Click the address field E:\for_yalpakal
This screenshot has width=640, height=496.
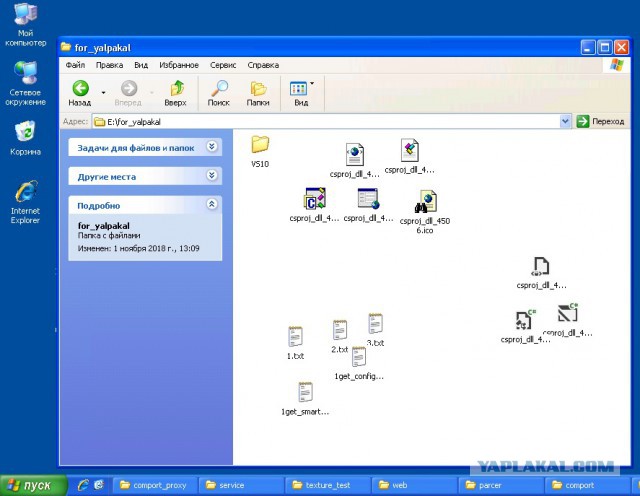(x=326, y=122)
